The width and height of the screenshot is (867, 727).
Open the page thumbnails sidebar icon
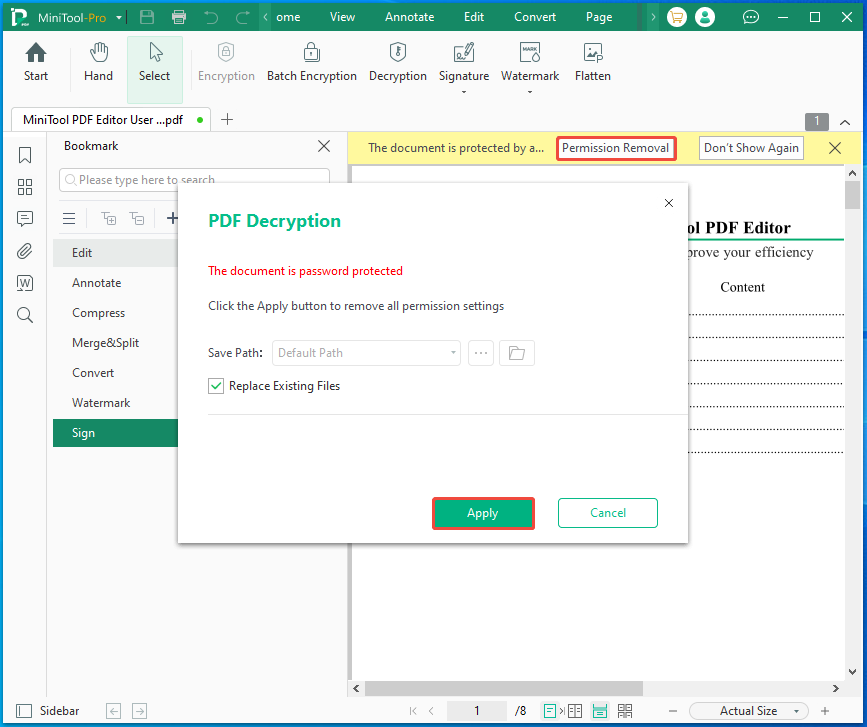point(25,187)
